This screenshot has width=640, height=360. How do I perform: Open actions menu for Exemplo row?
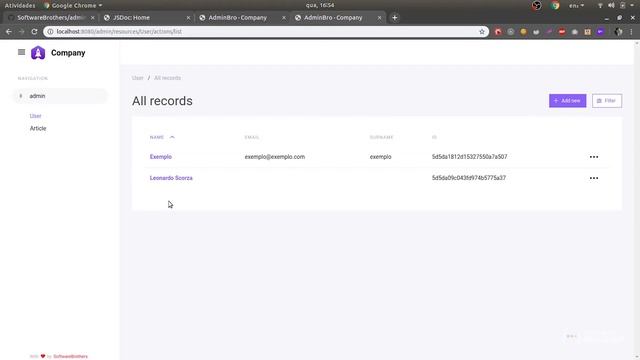click(593, 157)
